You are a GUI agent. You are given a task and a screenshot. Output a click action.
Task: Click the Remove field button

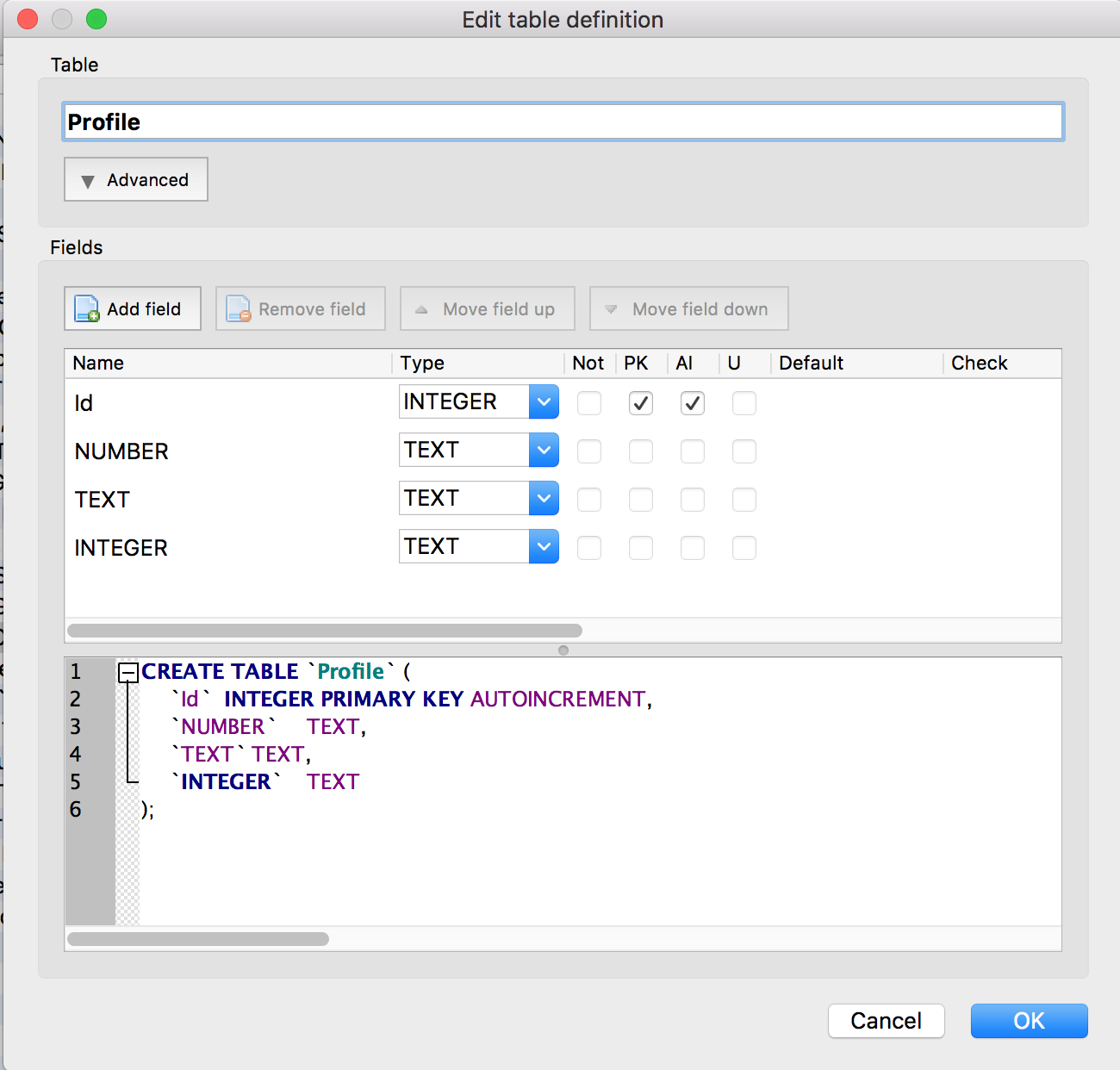point(301,308)
